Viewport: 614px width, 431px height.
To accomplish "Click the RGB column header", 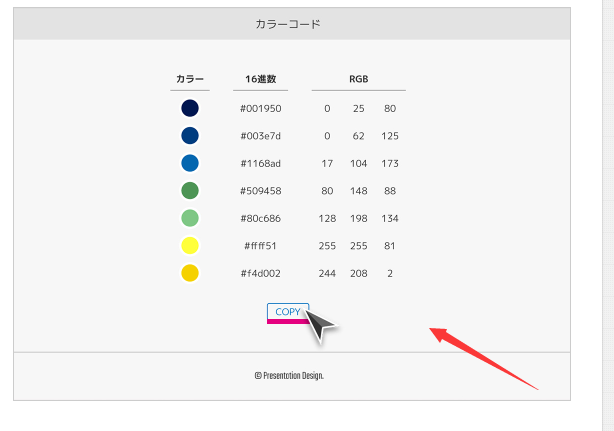I will click(359, 79).
